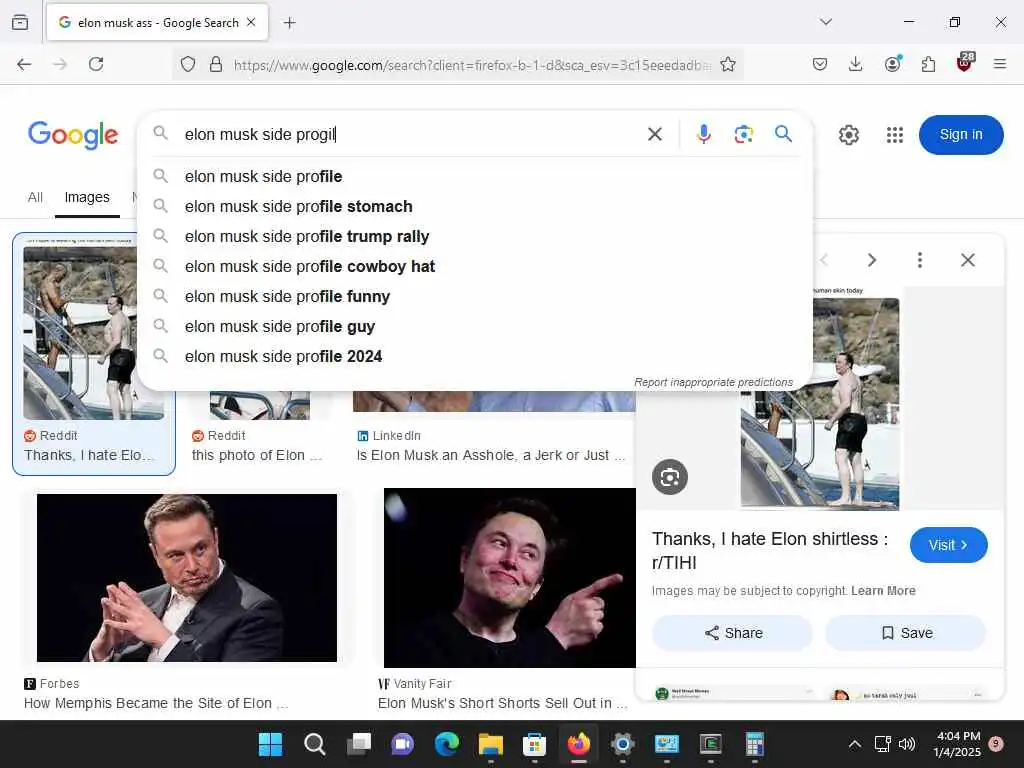Launch Microsoft Edge from taskbar
Screen dimensions: 1024x768
(x=447, y=744)
